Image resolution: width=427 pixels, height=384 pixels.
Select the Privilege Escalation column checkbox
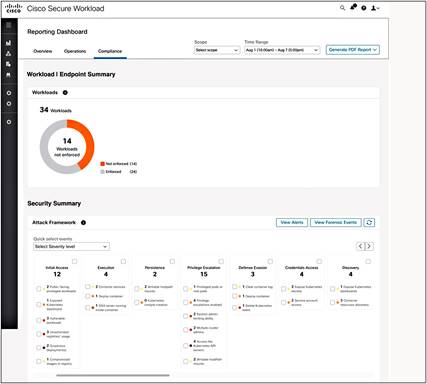221,261
